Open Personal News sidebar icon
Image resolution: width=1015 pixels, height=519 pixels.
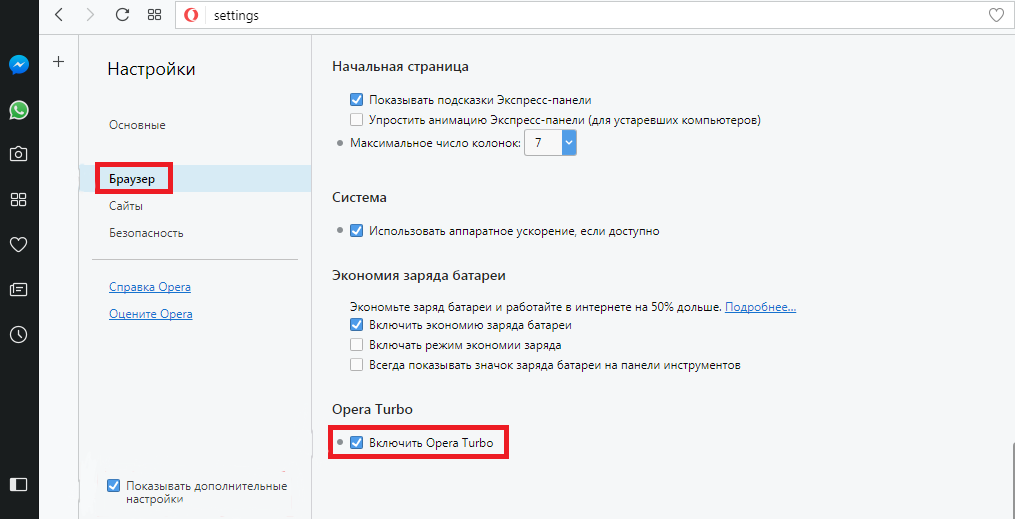pyautogui.click(x=18, y=290)
